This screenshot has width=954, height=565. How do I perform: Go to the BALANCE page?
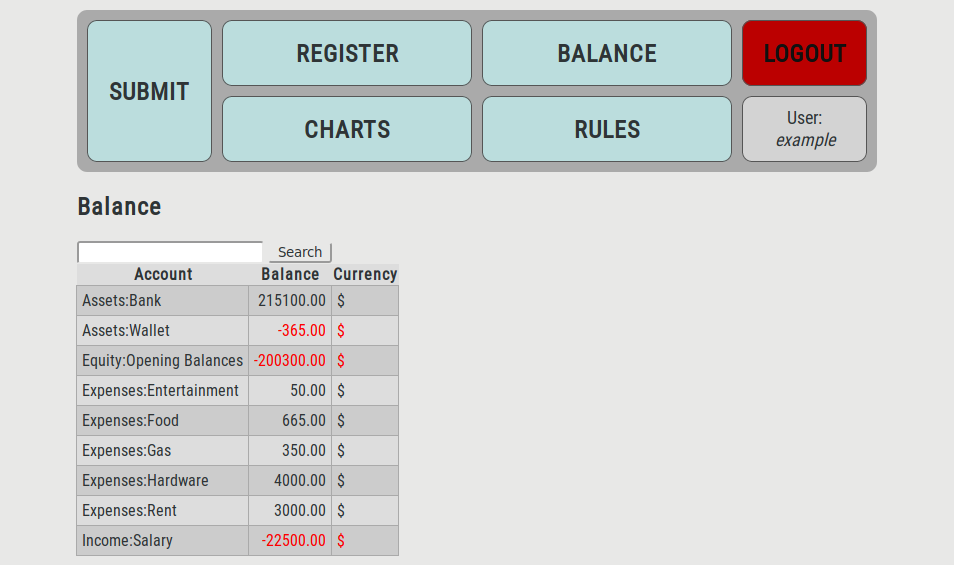tap(607, 53)
